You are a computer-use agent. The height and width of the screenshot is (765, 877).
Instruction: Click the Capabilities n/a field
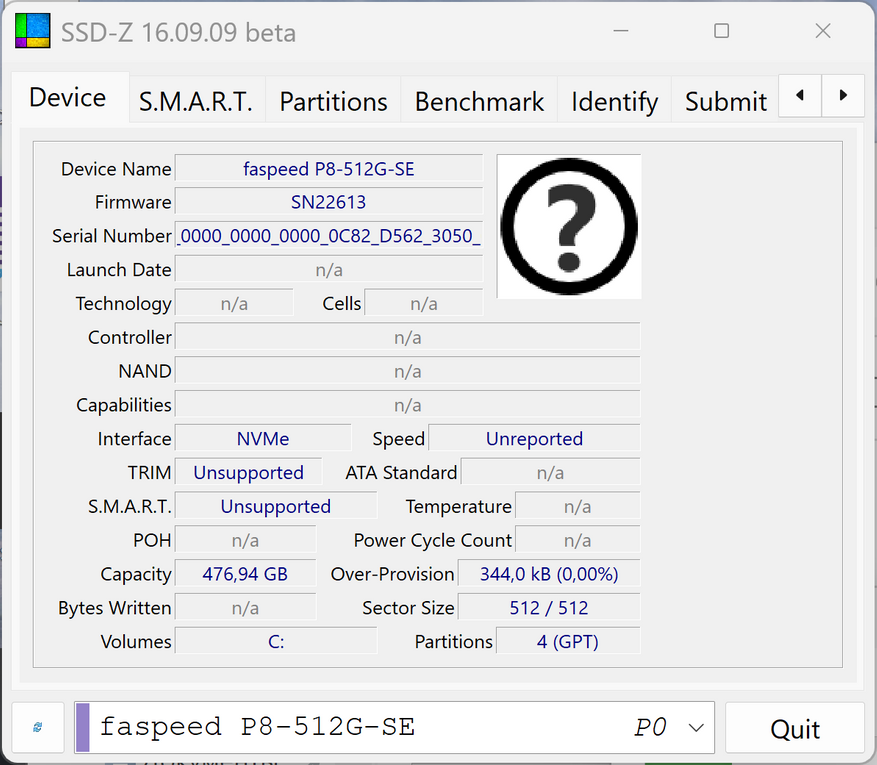point(407,405)
